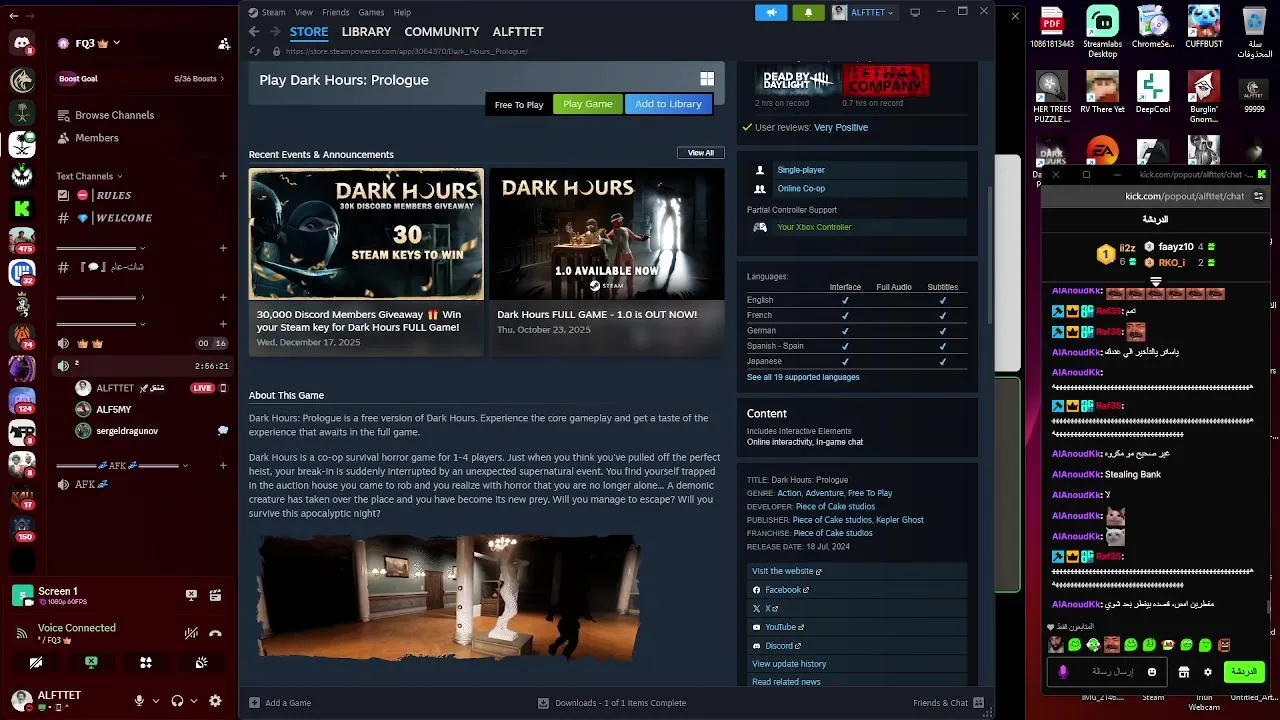The height and width of the screenshot is (720, 1280).
Task: Collapse Text Channels category
Action: (x=89, y=176)
